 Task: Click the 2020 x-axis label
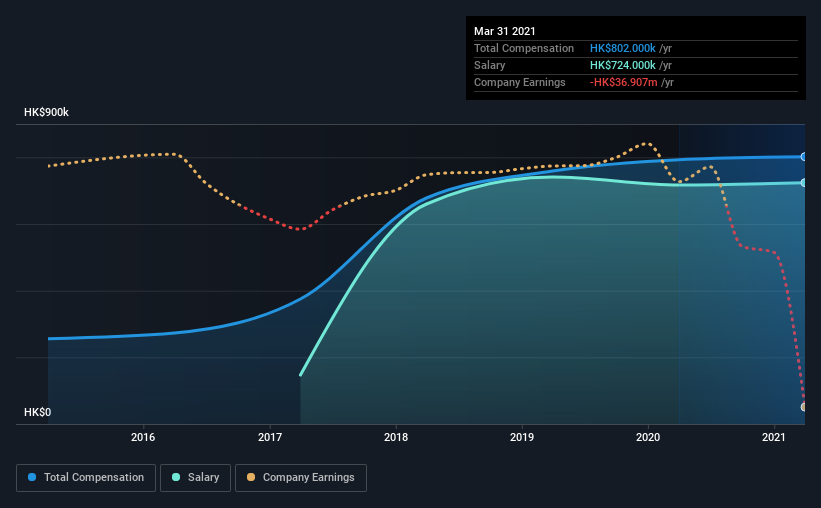pos(648,437)
